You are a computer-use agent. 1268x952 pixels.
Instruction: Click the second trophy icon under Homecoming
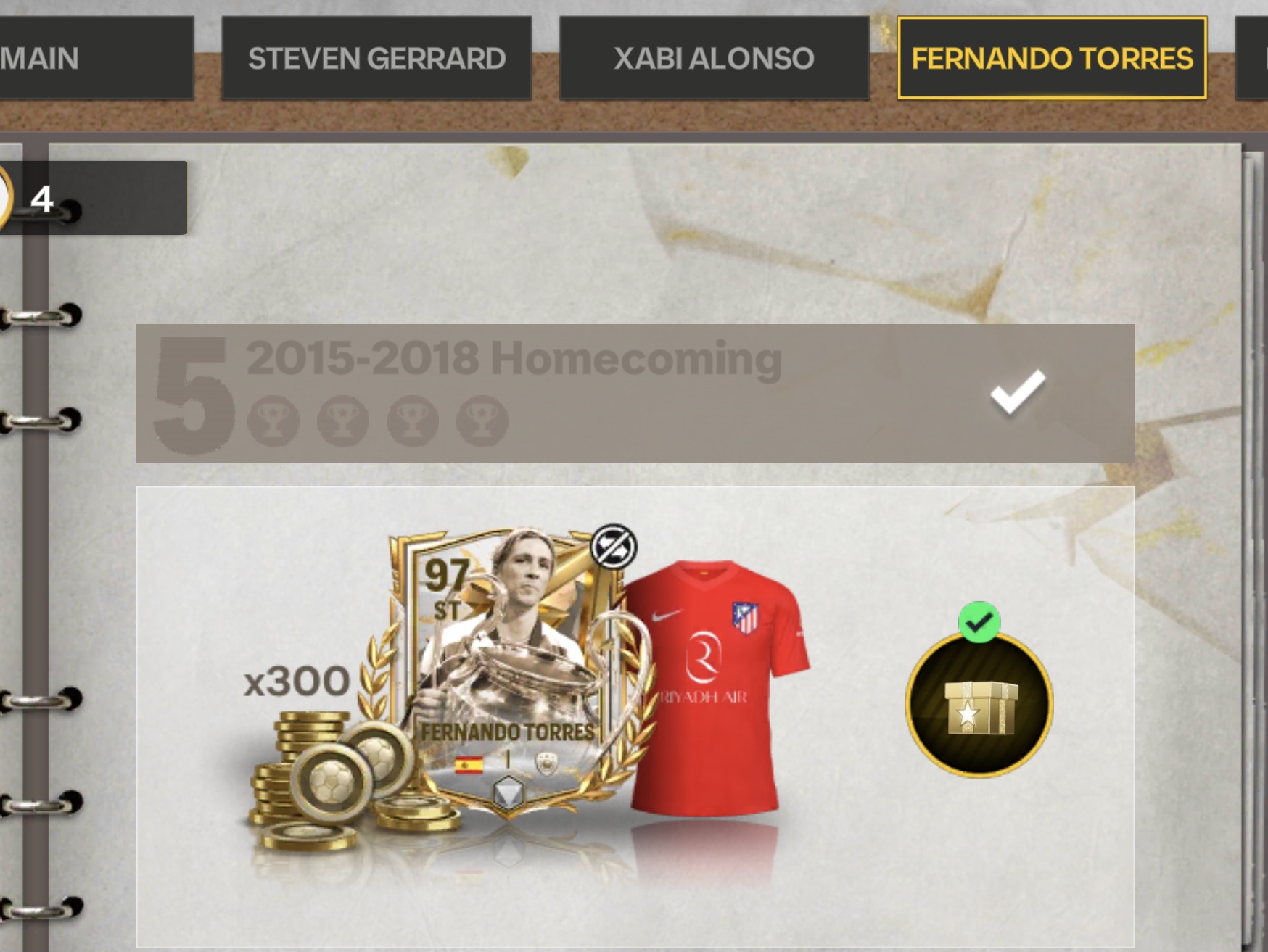click(x=343, y=421)
